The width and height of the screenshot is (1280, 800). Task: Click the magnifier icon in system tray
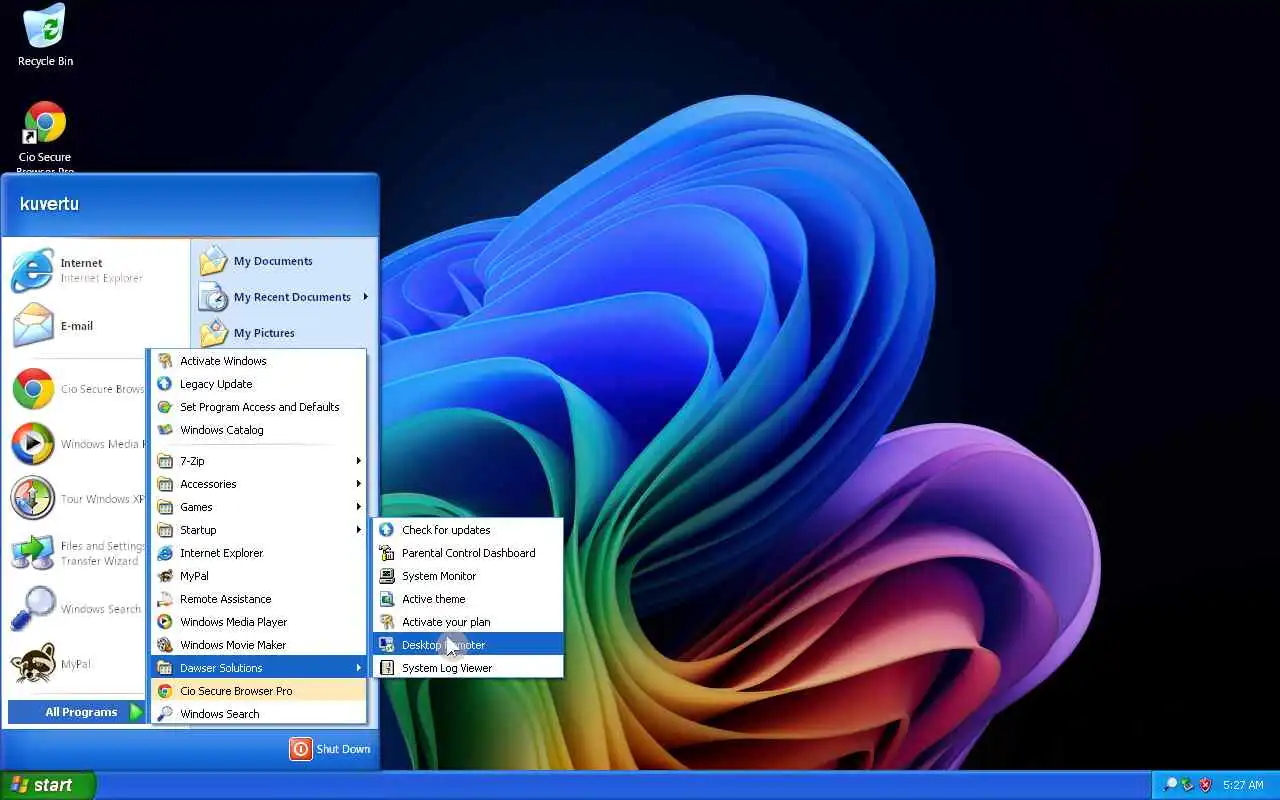tap(1170, 785)
